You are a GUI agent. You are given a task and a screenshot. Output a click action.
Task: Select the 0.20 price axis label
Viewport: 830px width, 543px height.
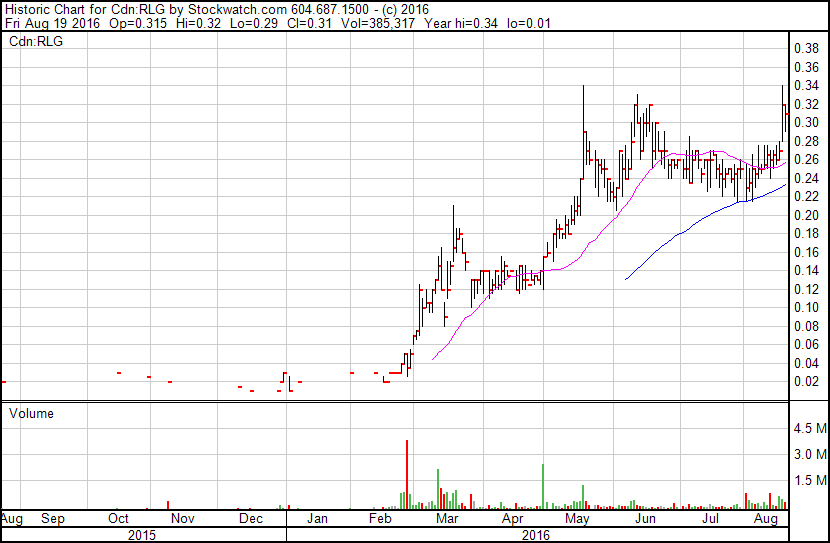pyautogui.click(x=806, y=215)
